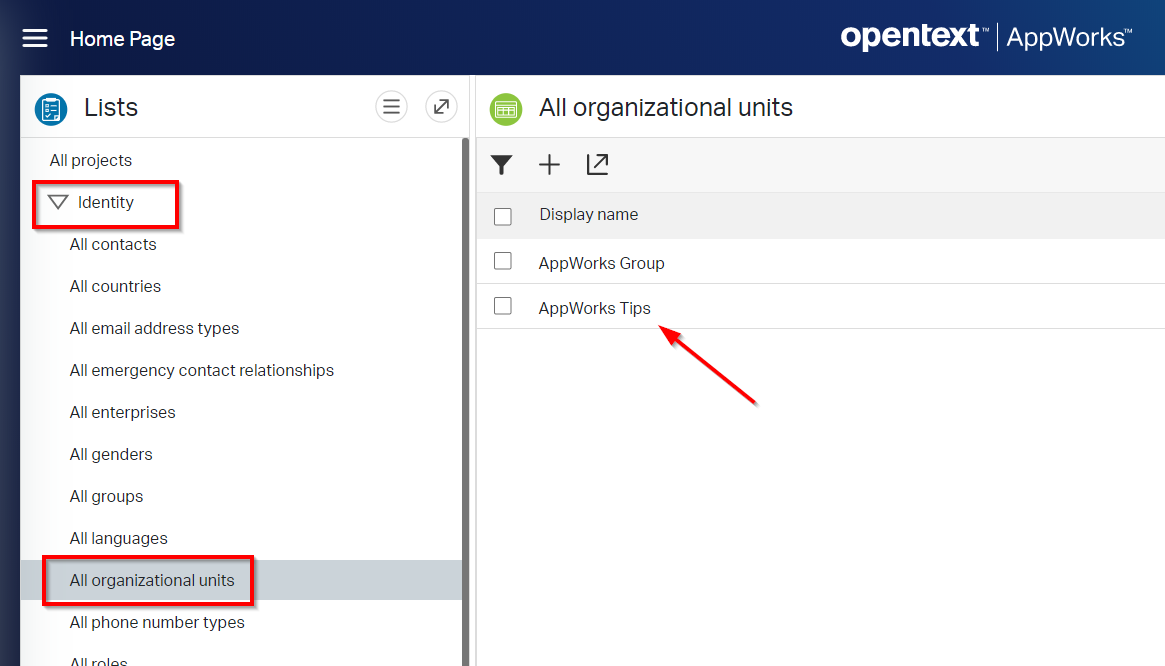Open the All enterprises list
Screen dimensions: 1165x666
[x=123, y=413]
